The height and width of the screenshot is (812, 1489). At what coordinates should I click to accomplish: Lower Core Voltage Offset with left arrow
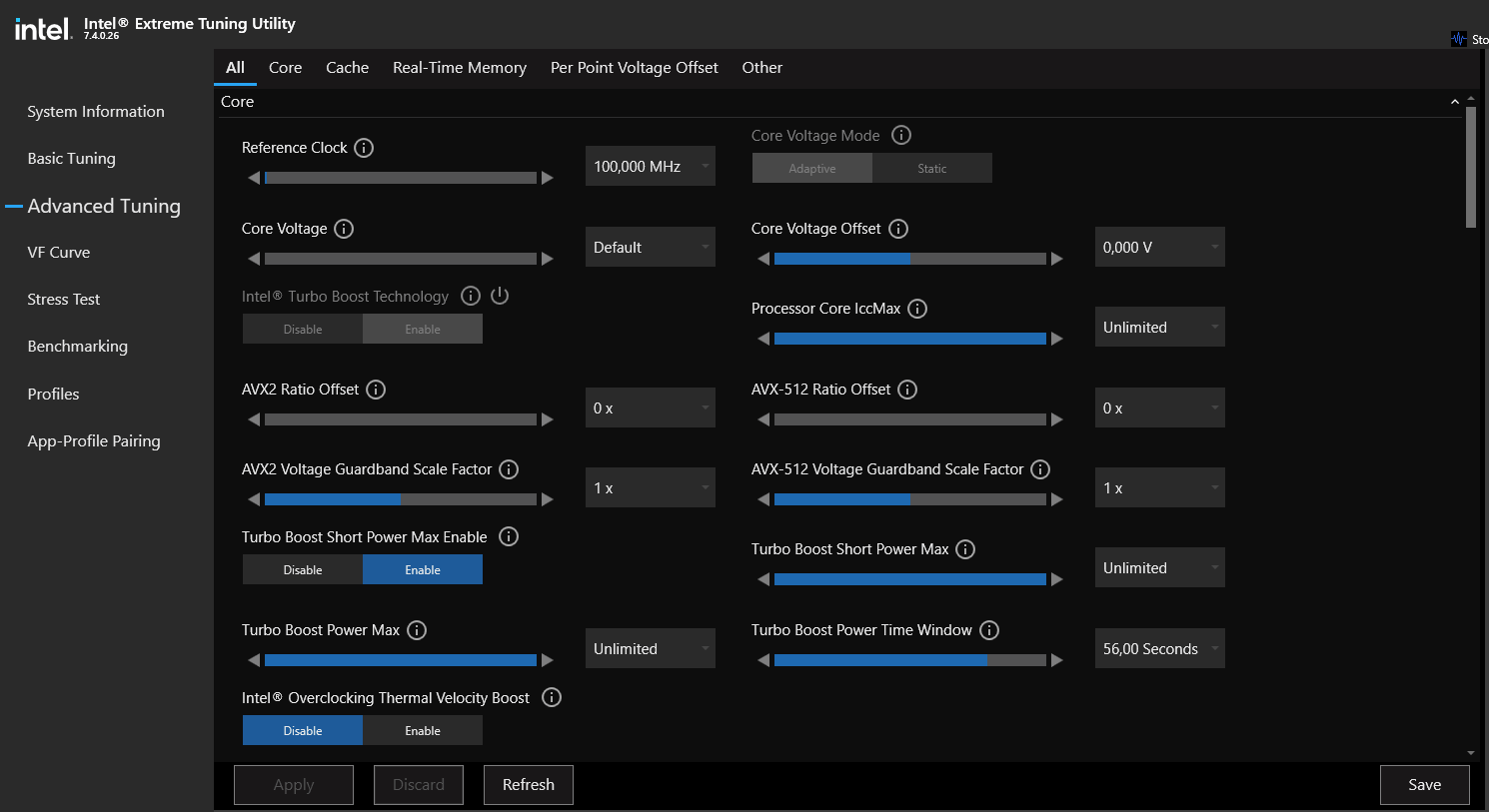[x=763, y=259]
